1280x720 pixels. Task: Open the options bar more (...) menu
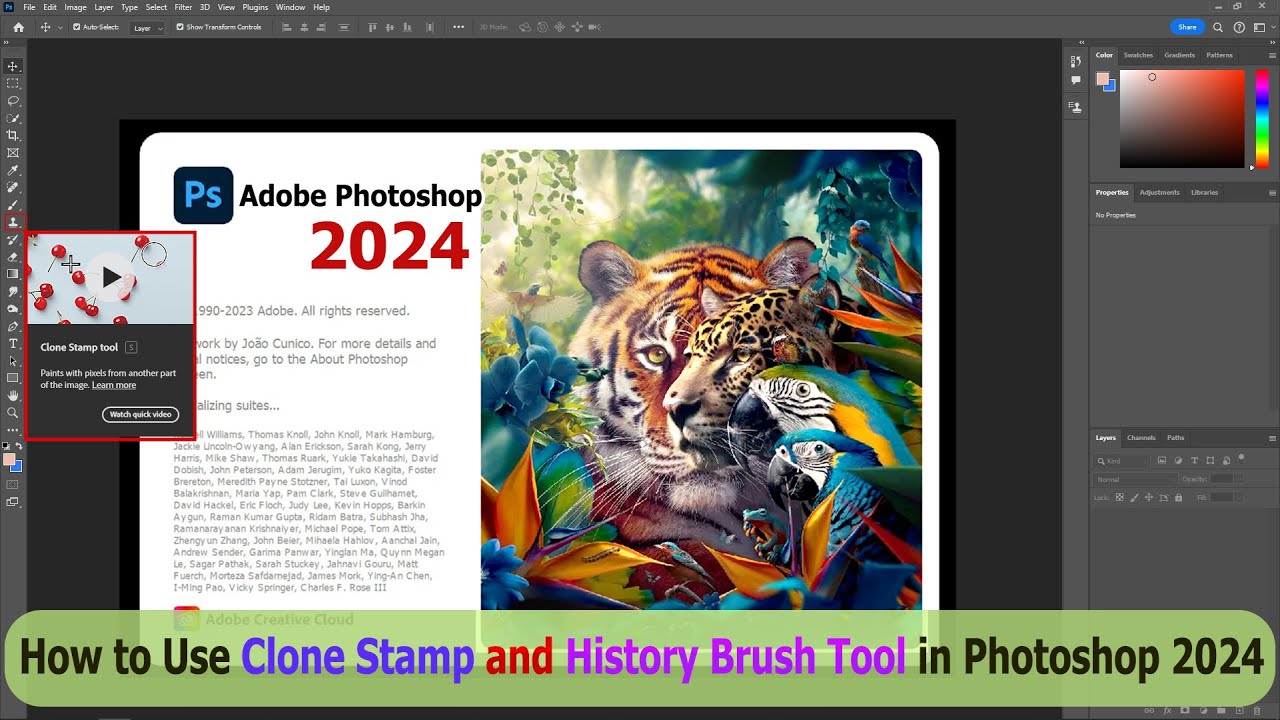459,27
